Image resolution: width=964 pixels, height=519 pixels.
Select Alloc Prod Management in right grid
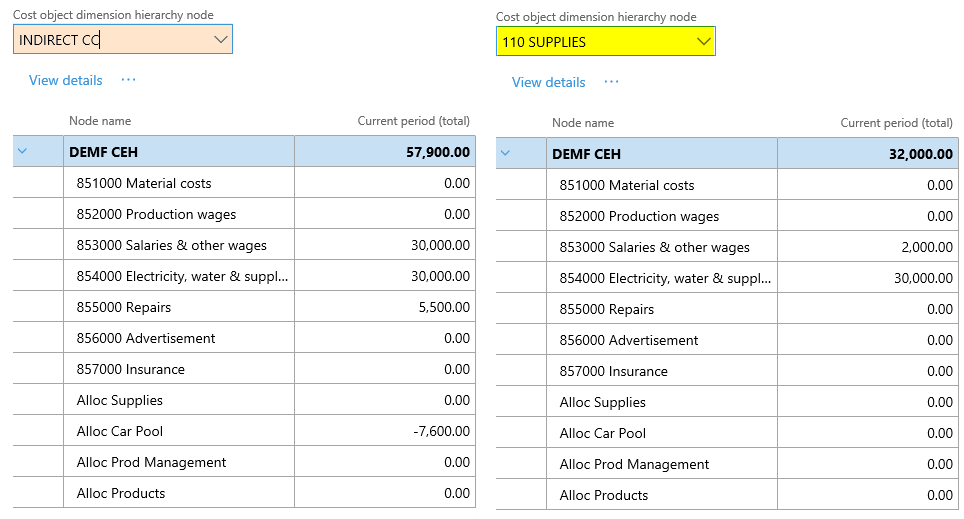tap(634, 464)
